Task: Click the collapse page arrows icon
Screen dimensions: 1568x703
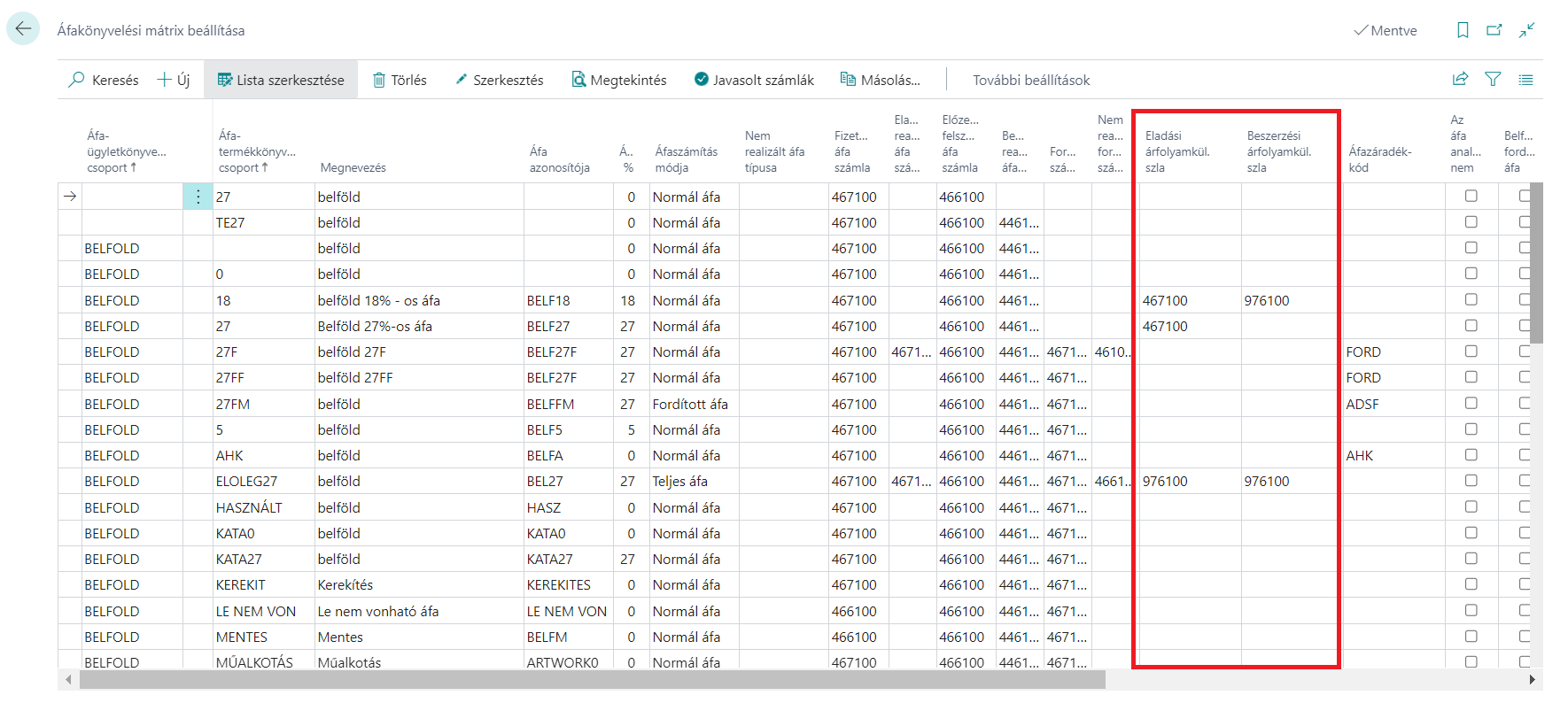Action: click(x=1526, y=30)
